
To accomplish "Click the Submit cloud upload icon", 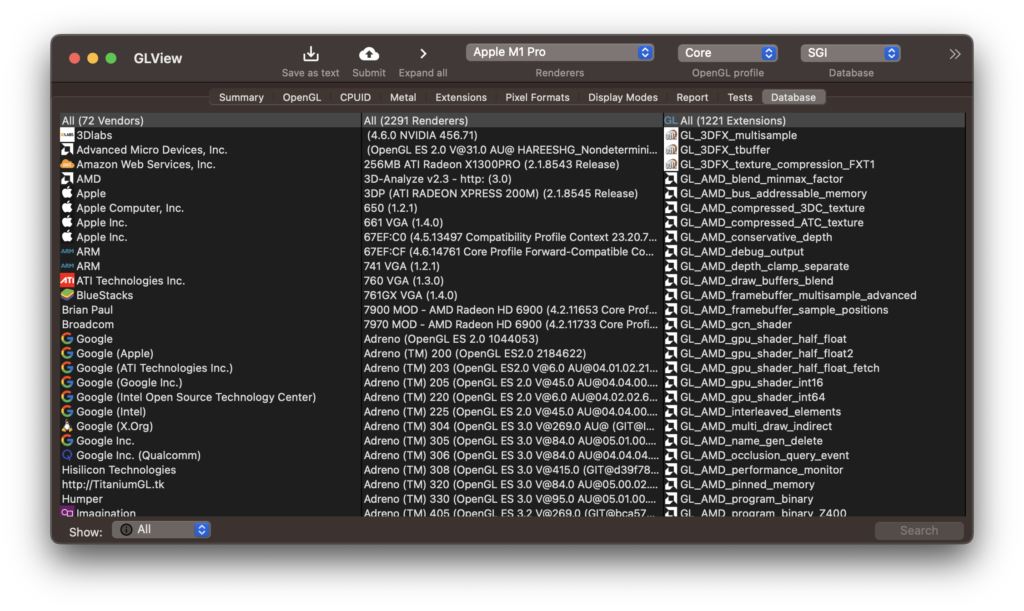I will [x=369, y=54].
